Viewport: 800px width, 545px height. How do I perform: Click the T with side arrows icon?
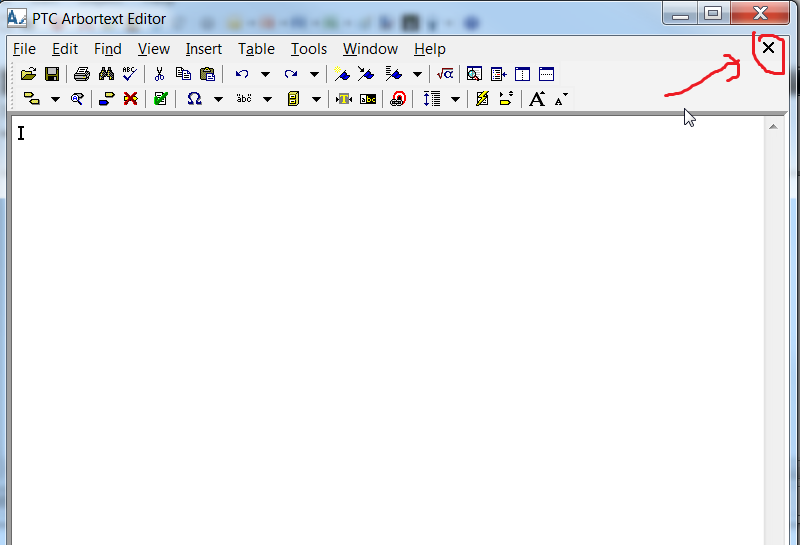click(344, 98)
